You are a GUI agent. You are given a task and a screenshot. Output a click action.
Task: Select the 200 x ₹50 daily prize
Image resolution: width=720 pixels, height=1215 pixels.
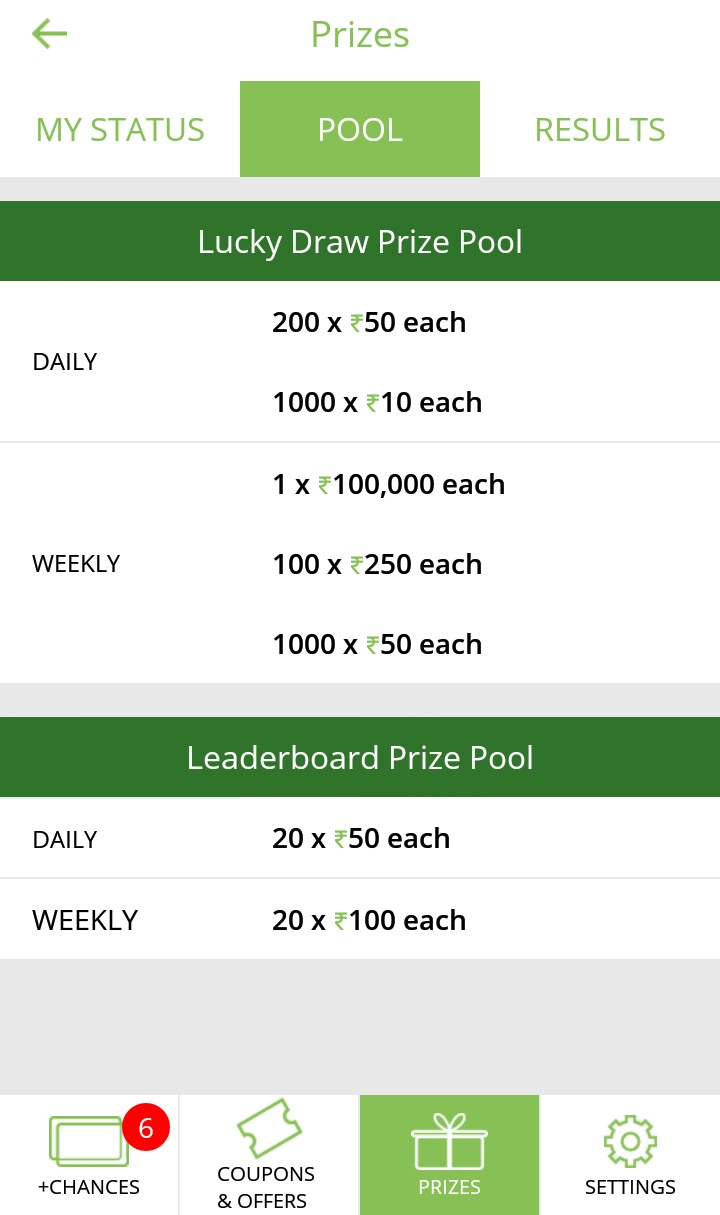(x=369, y=323)
